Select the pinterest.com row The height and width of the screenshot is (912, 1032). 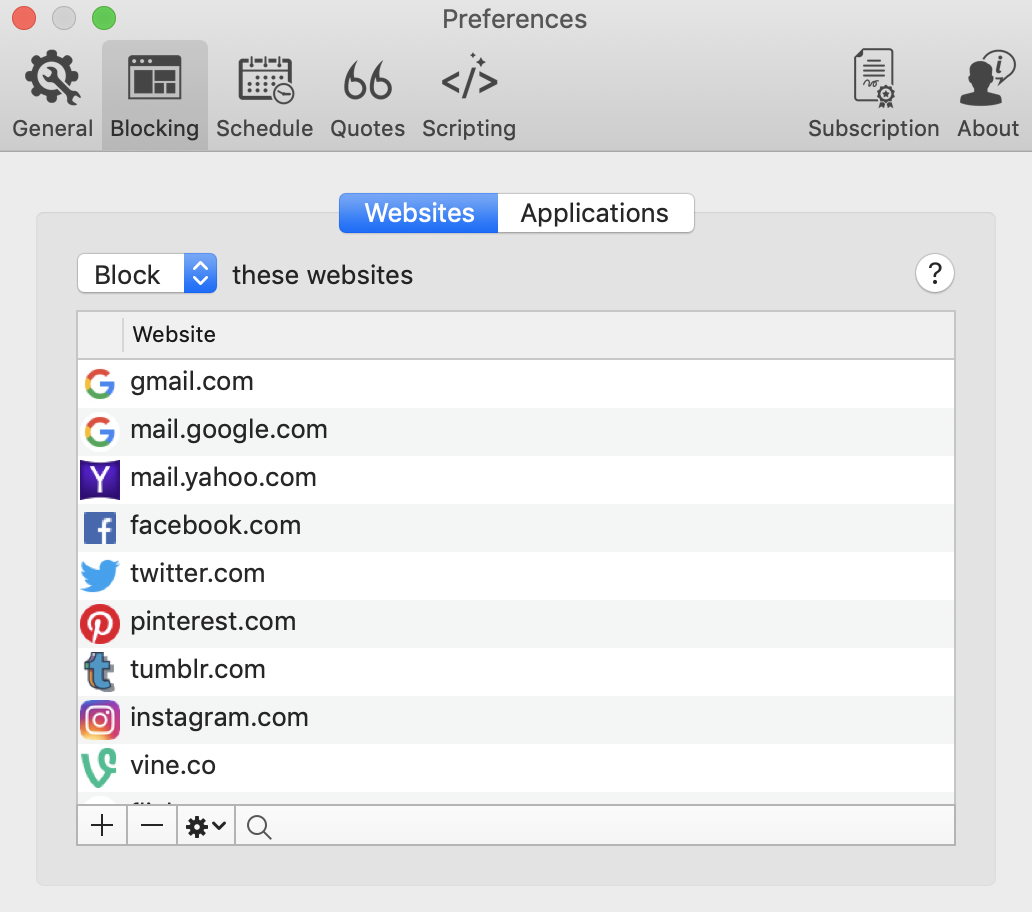pos(515,623)
